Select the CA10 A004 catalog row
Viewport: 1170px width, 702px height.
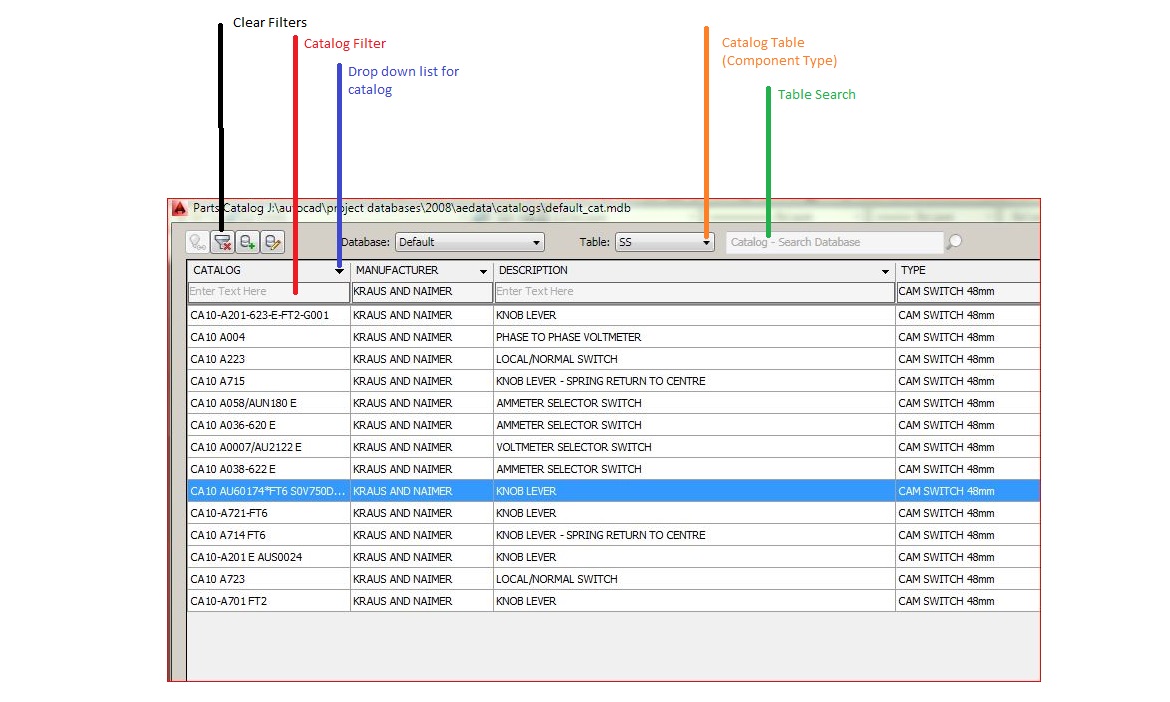pyautogui.click(x=268, y=337)
